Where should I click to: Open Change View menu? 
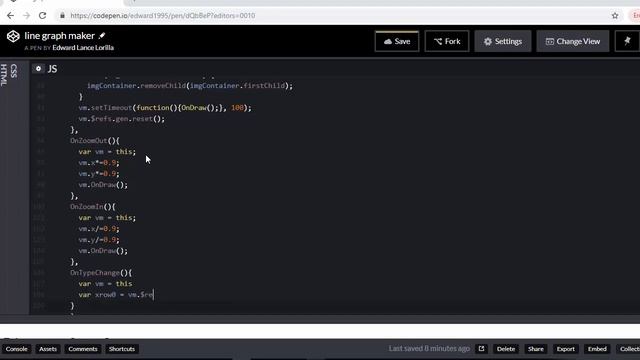(573, 41)
